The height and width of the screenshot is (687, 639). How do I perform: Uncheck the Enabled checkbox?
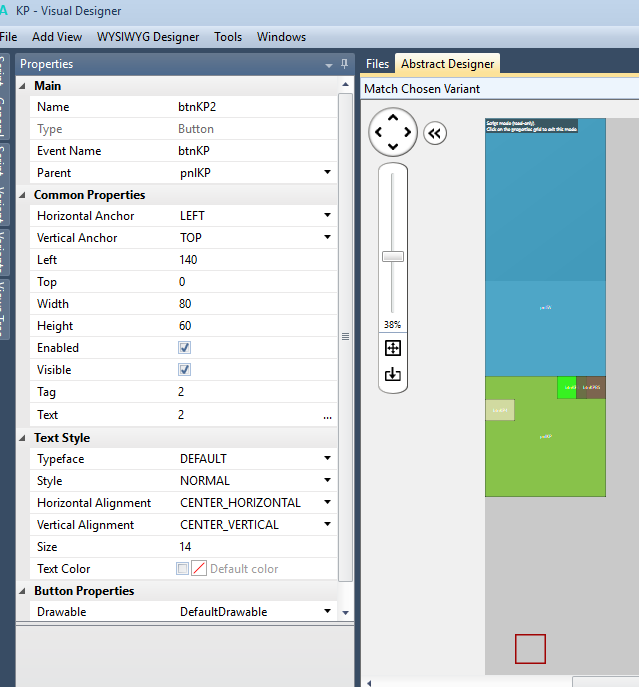pyautogui.click(x=185, y=348)
